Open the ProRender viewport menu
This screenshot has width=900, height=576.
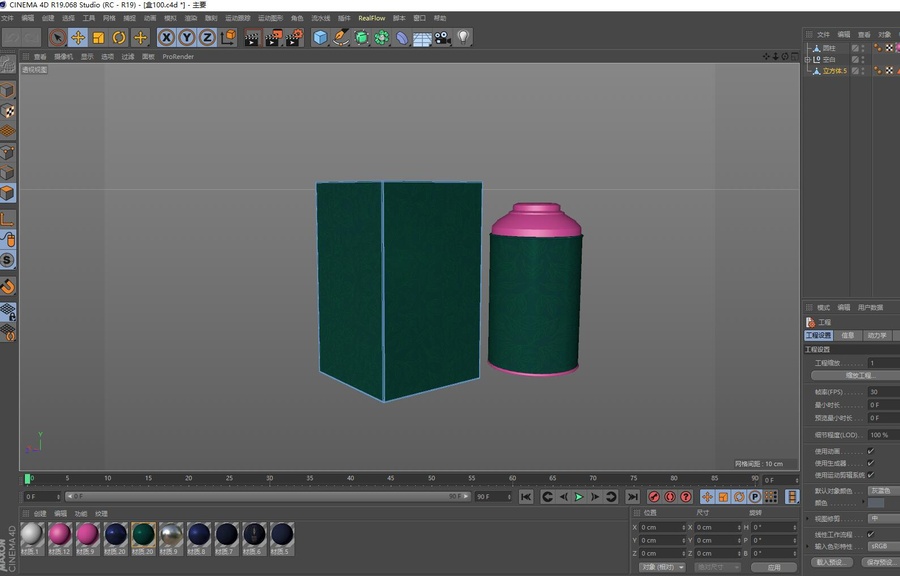tap(178, 57)
